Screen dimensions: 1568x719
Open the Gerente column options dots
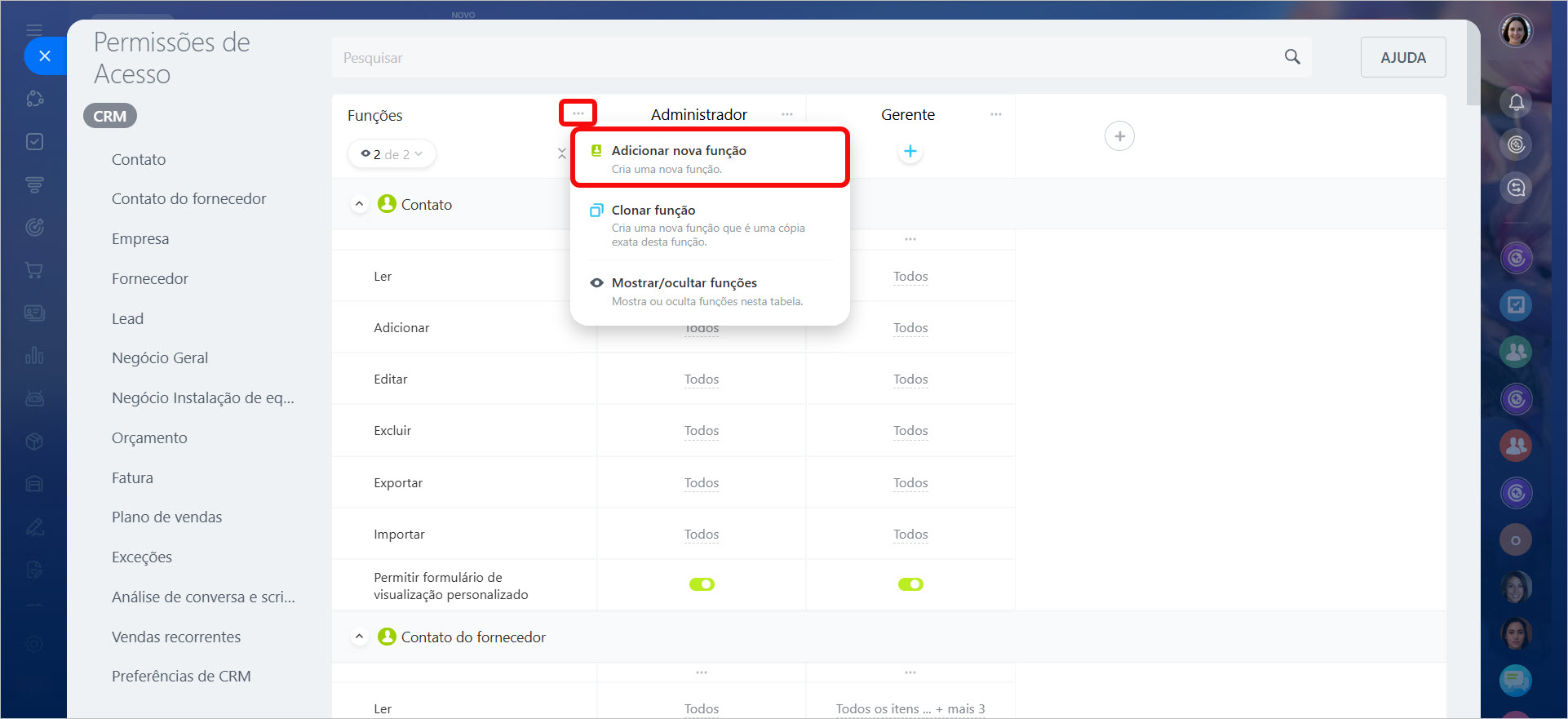(996, 114)
